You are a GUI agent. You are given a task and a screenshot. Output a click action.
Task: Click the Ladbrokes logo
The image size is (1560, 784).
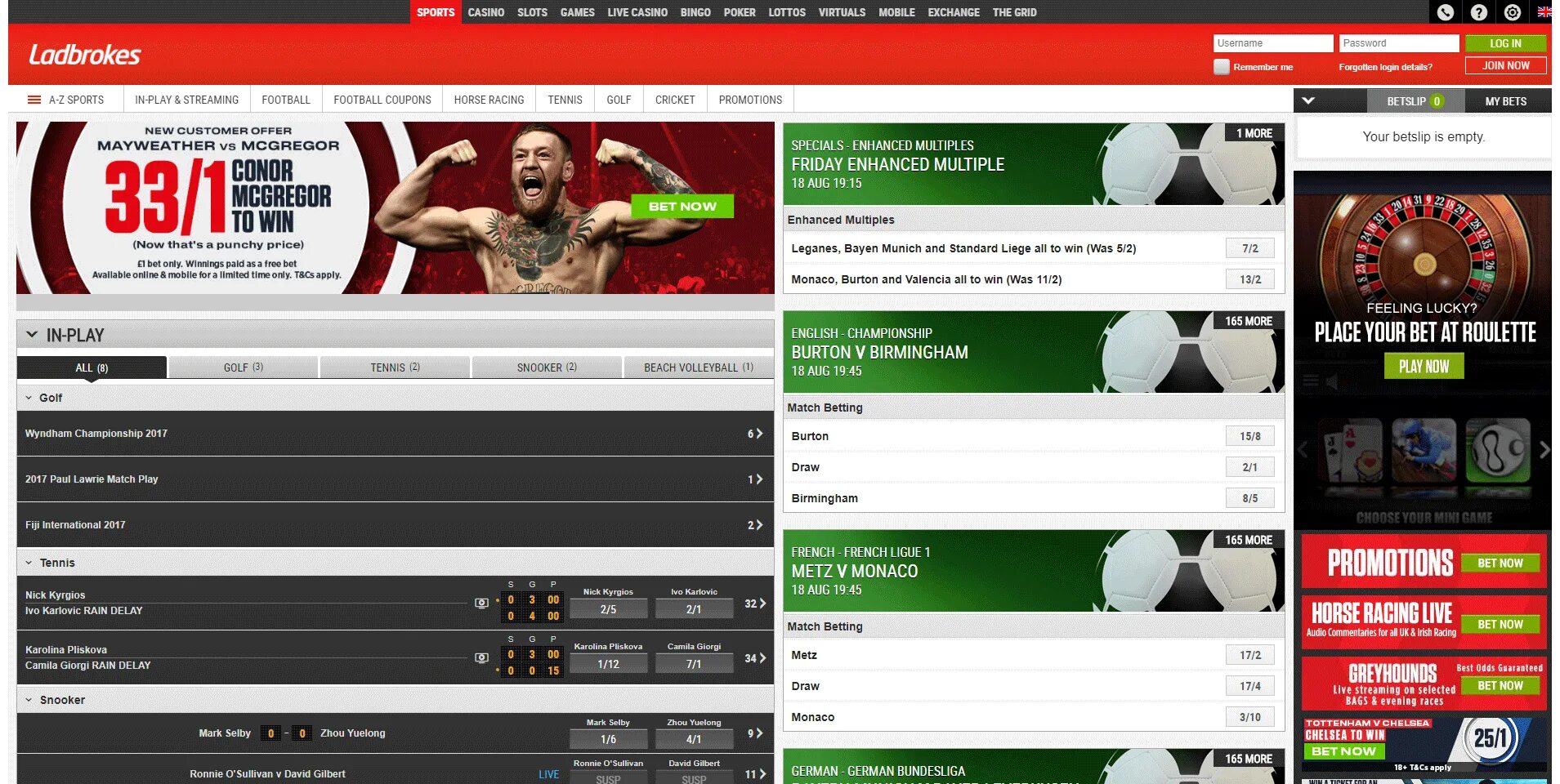pyautogui.click(x=85, y=55)
